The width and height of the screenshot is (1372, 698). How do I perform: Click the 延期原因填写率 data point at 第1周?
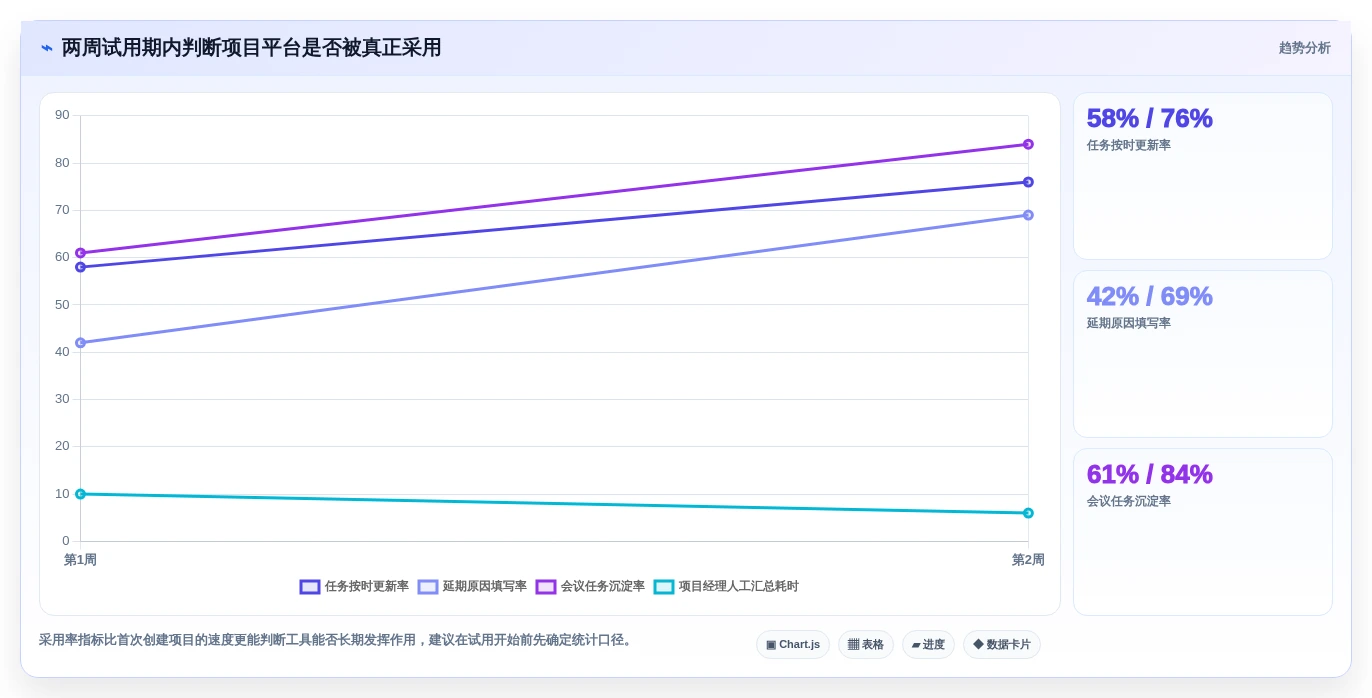80,343
